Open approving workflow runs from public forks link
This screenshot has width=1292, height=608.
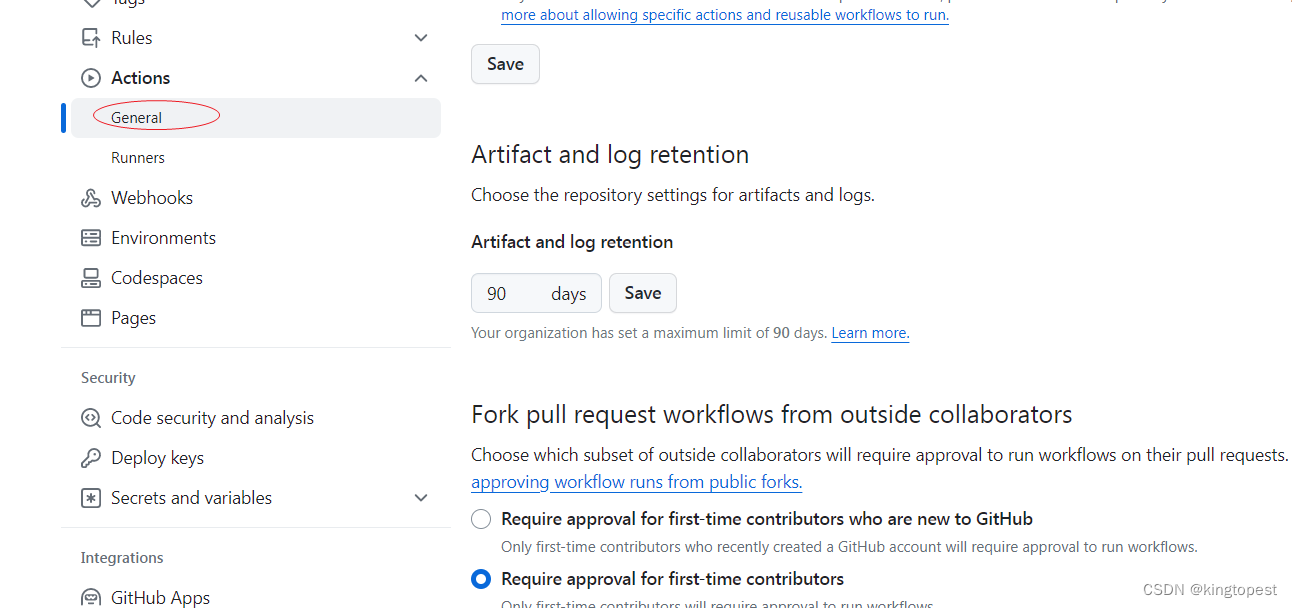point(636,482)
